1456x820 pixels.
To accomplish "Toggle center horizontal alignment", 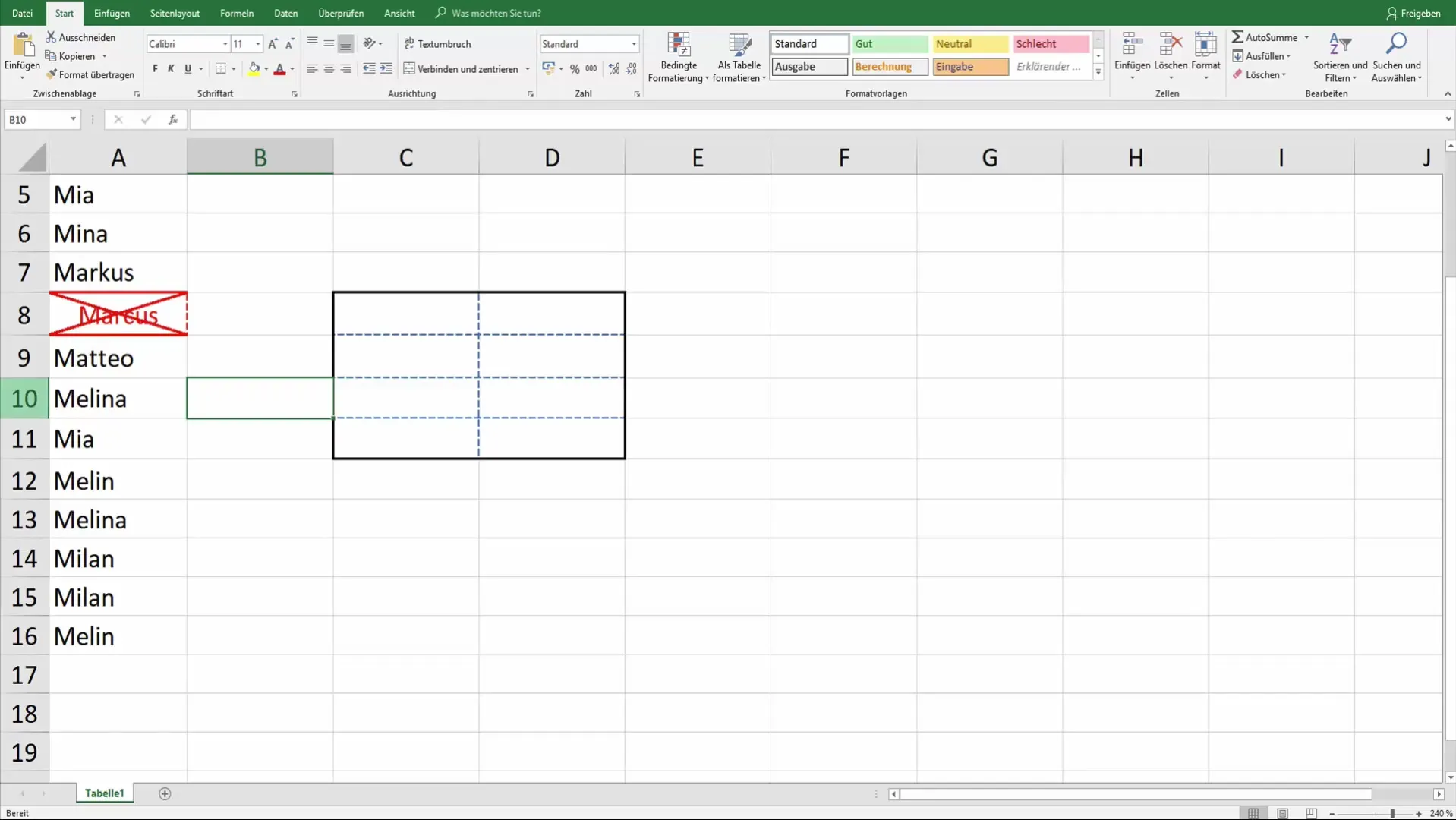I will 329,69.
